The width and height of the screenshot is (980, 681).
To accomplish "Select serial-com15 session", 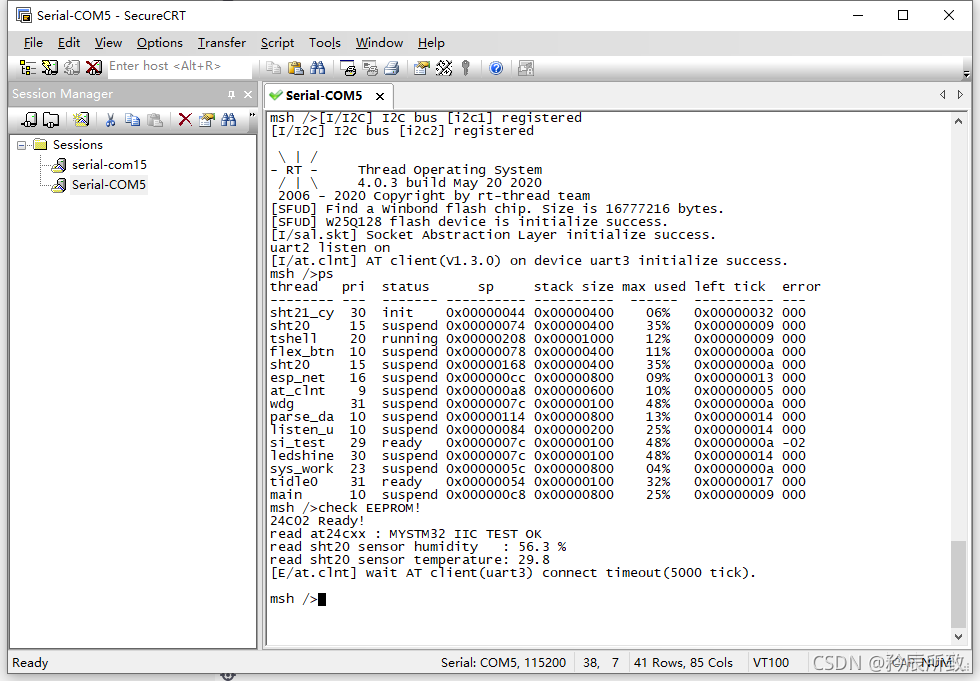I will [x=109, y=164].
